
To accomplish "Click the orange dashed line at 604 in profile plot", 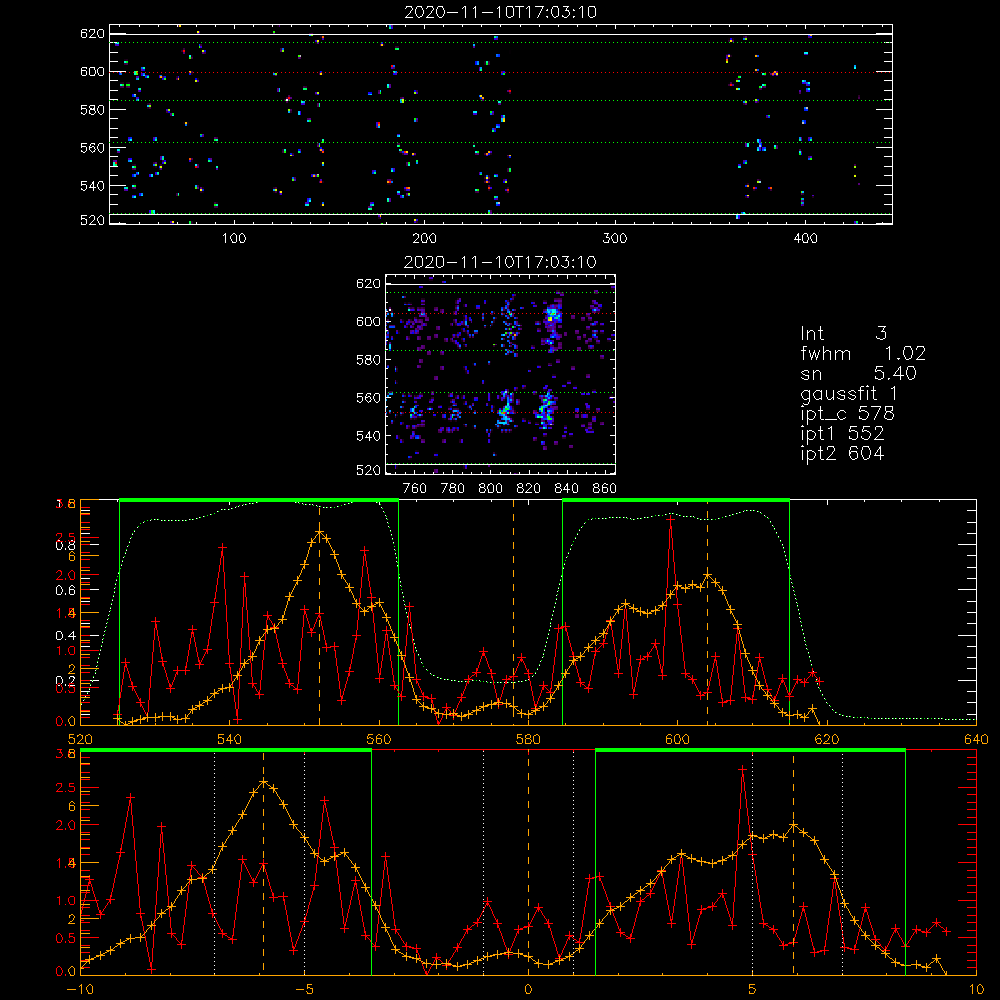I will coord(707,612).
